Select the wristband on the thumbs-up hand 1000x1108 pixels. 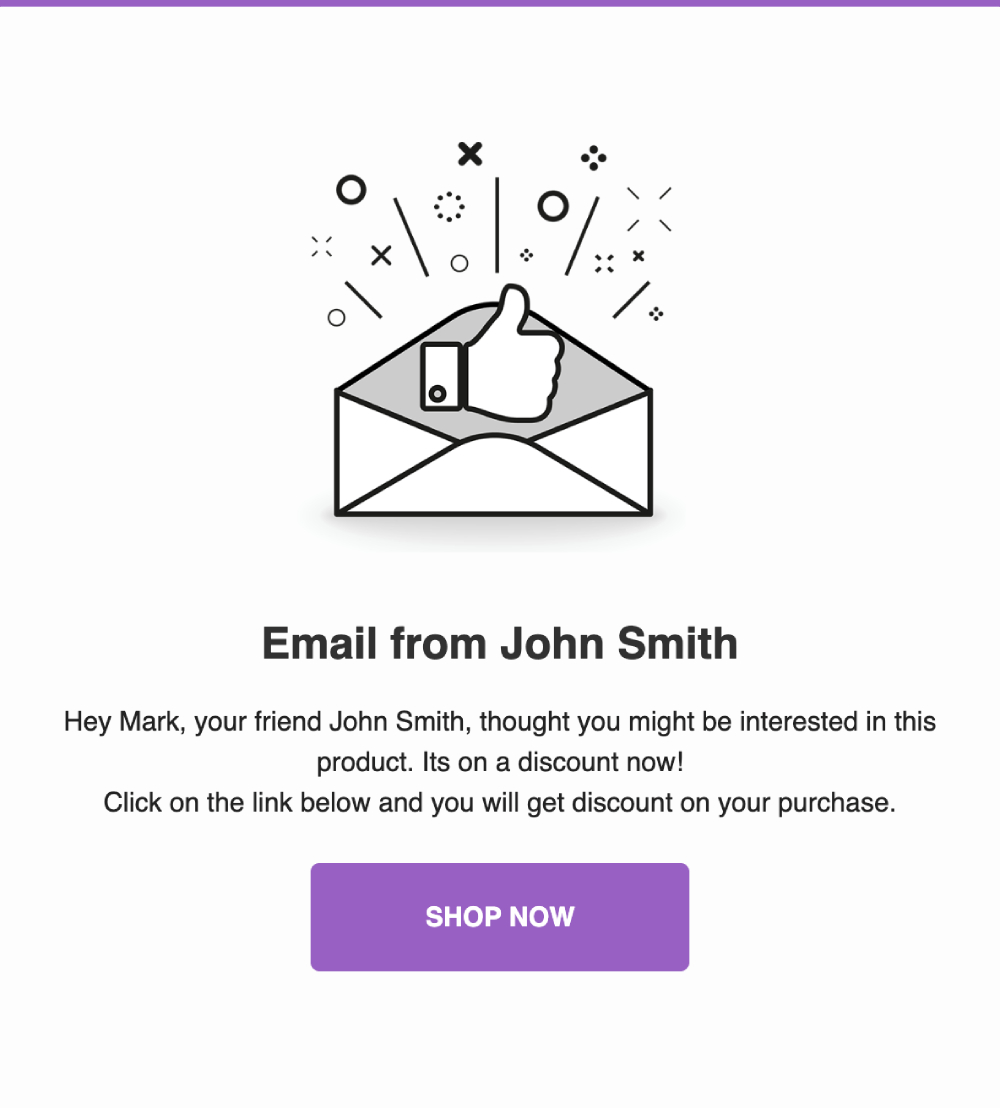click(x=441, y=375)
